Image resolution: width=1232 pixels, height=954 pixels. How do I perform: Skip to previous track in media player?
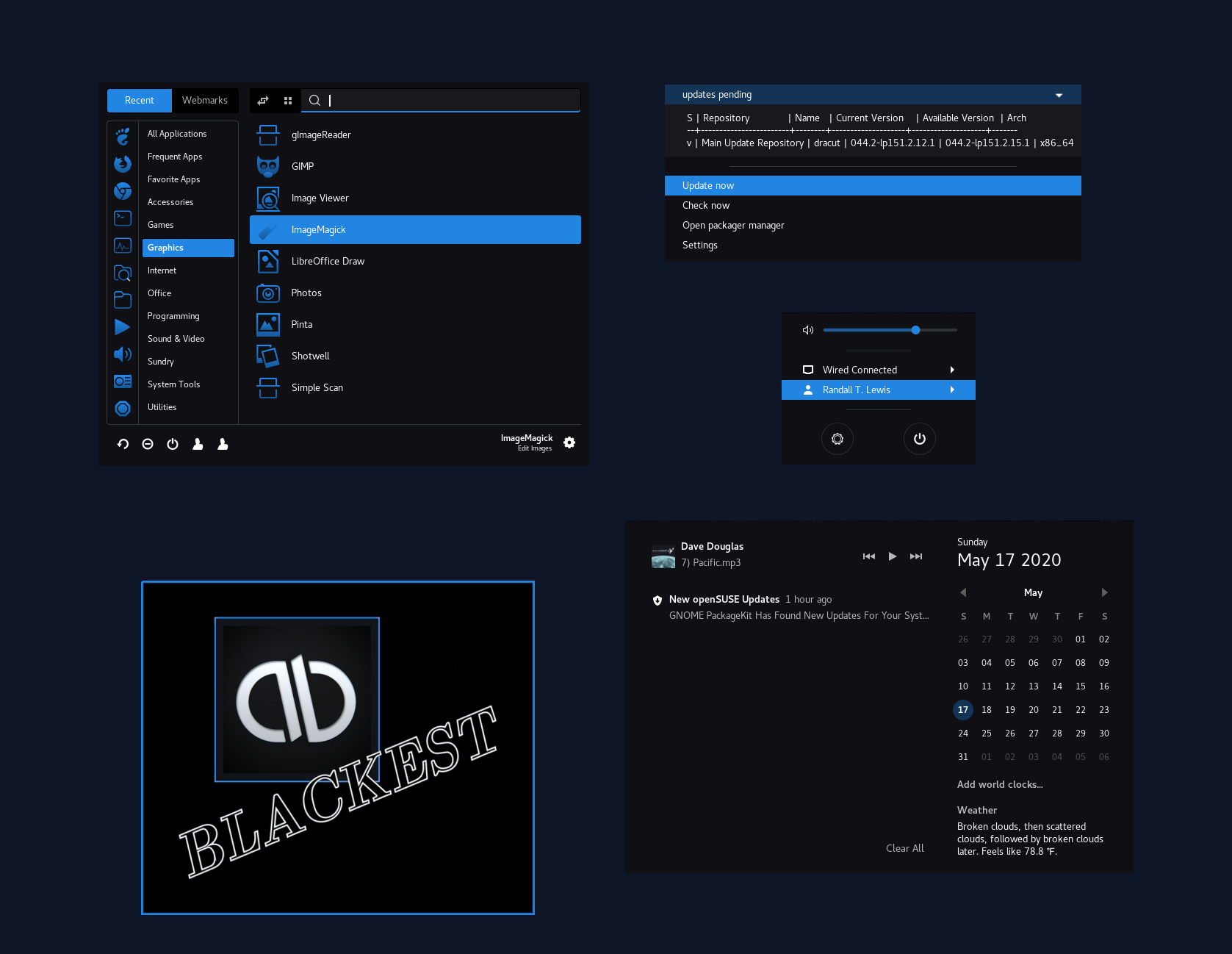click(869, 556)
